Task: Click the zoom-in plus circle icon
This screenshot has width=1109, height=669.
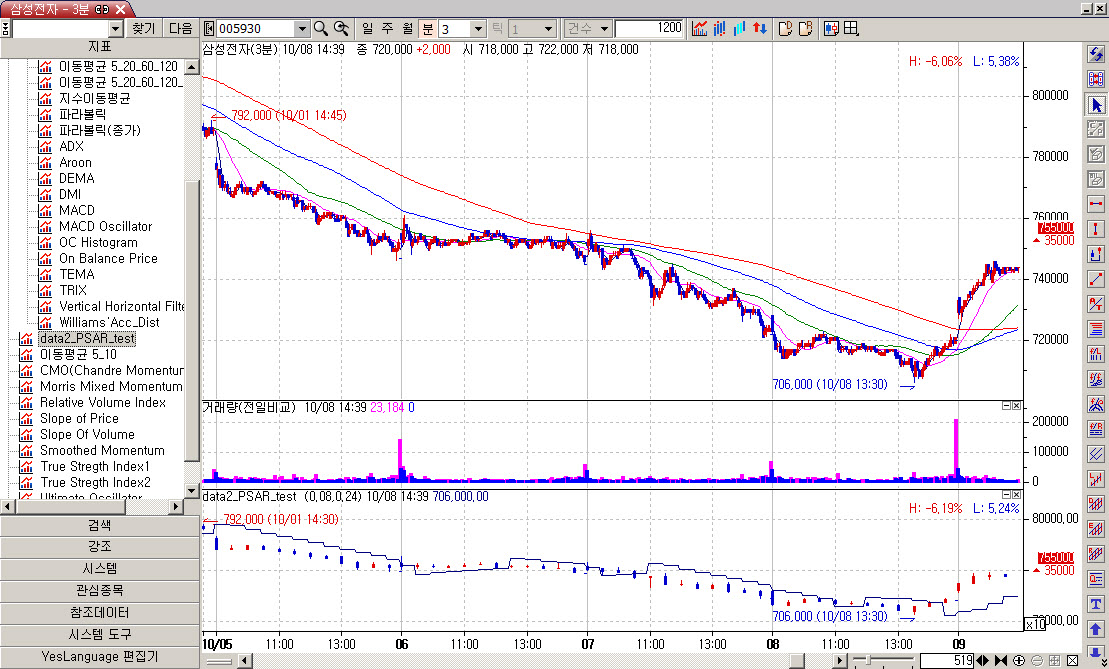Action: [x=1019, y=661]
